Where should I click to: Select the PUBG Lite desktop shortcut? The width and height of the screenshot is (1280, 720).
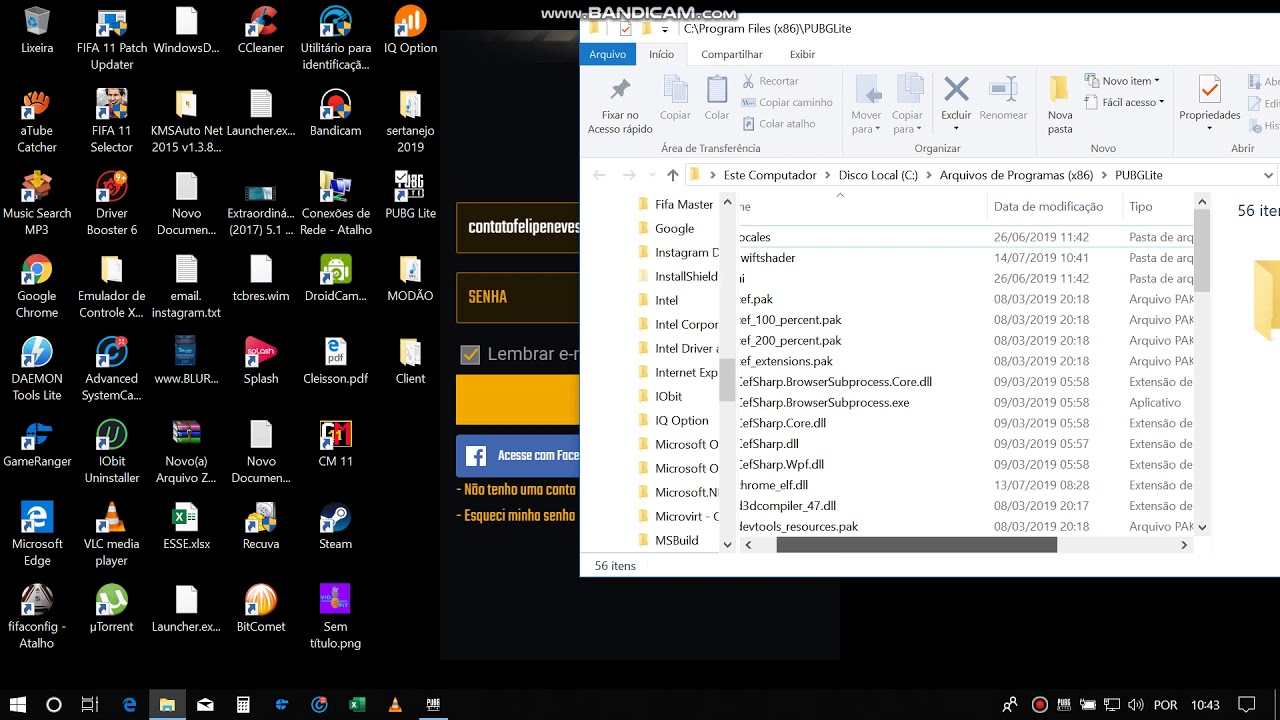click(x=410, y=195)
